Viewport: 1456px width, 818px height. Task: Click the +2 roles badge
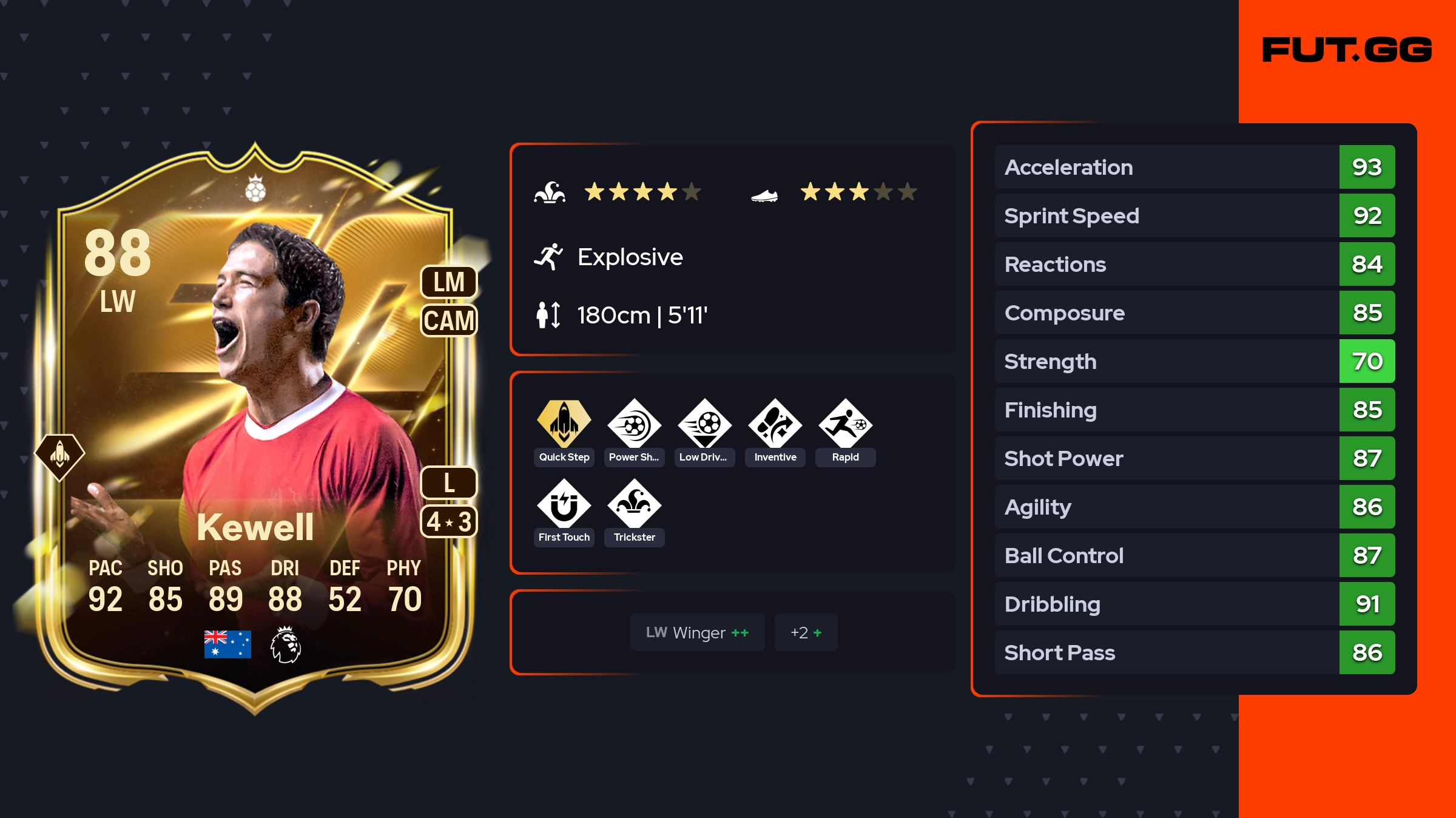(x=806, y=632)
